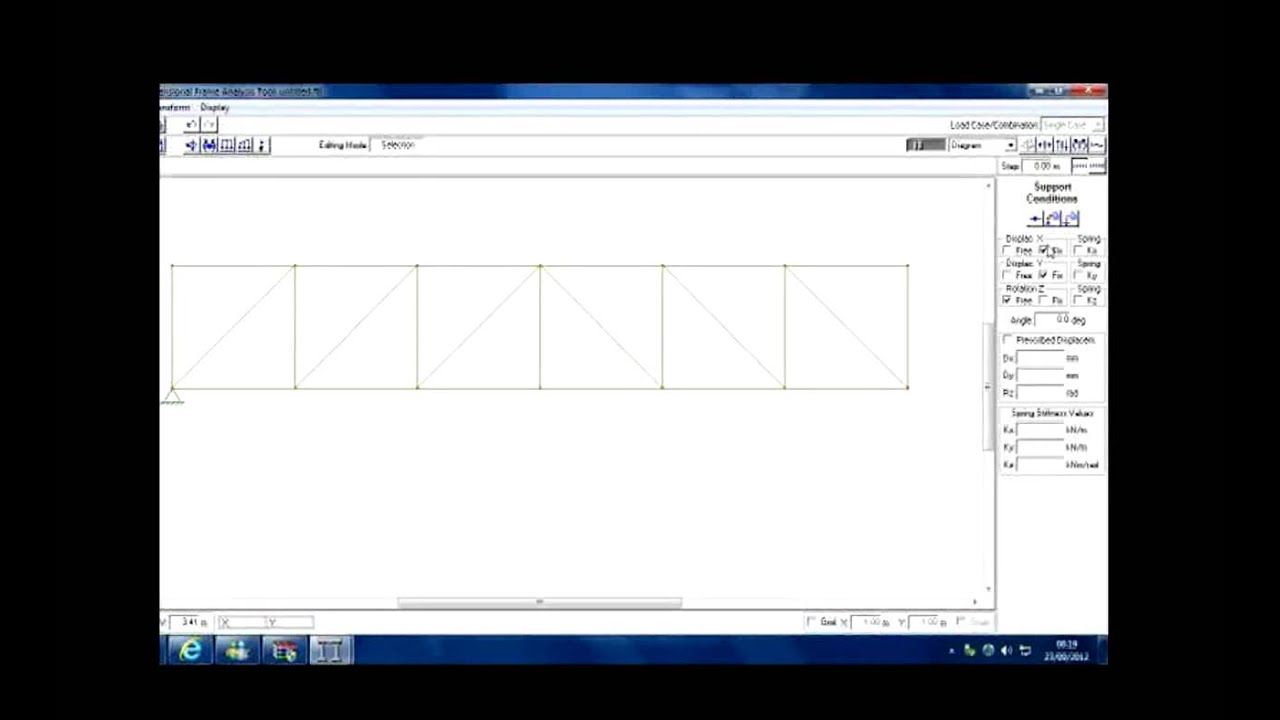Open the Transform menu
This screenshot has height=720, width=1280.
174,107
